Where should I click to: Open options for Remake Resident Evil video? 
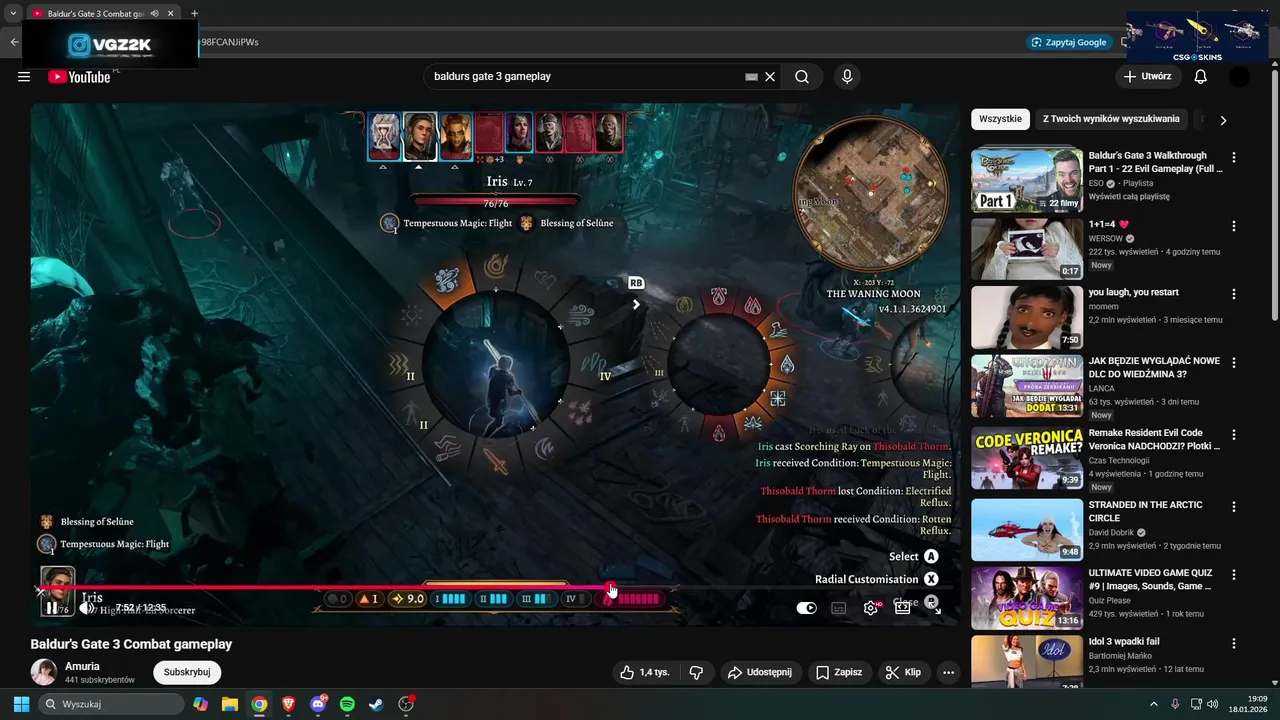click(x=1234, y=435)
